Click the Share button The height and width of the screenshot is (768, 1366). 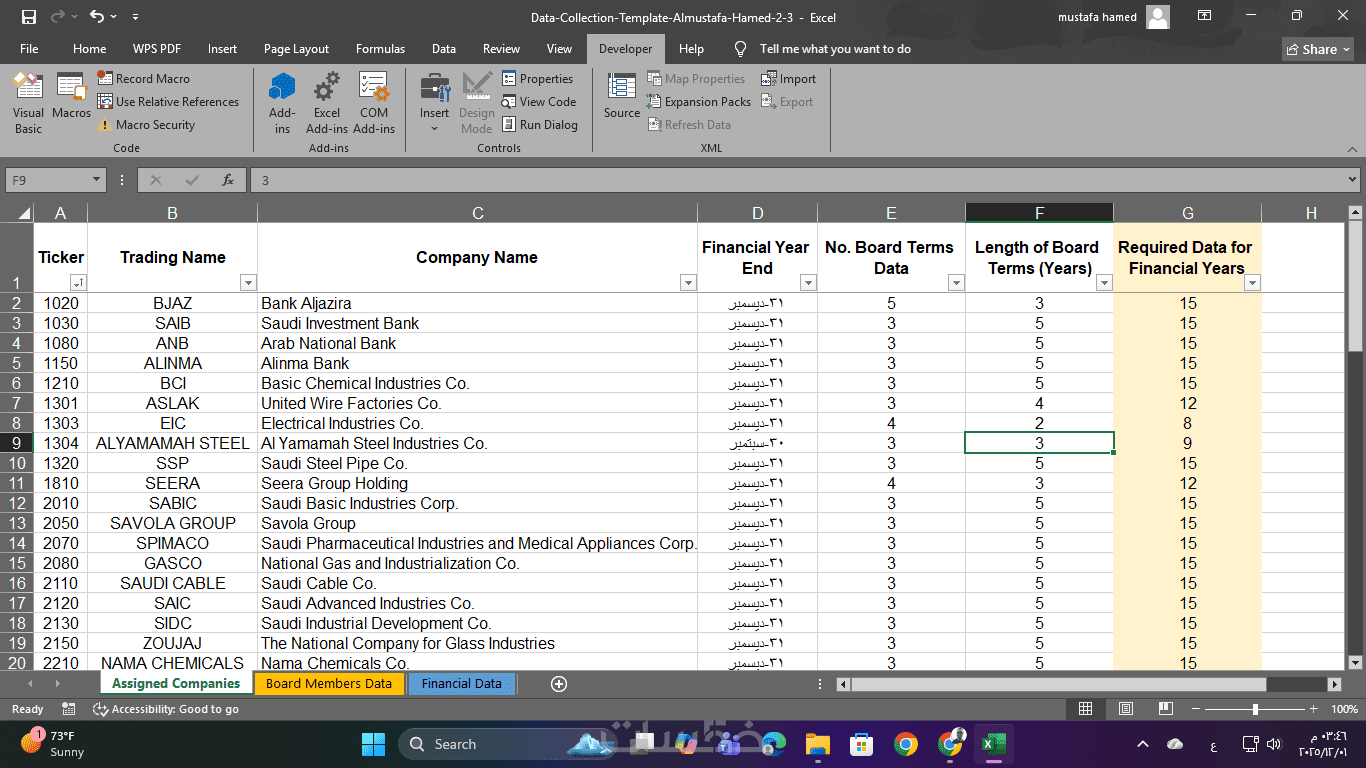(x=1318, y=49)
